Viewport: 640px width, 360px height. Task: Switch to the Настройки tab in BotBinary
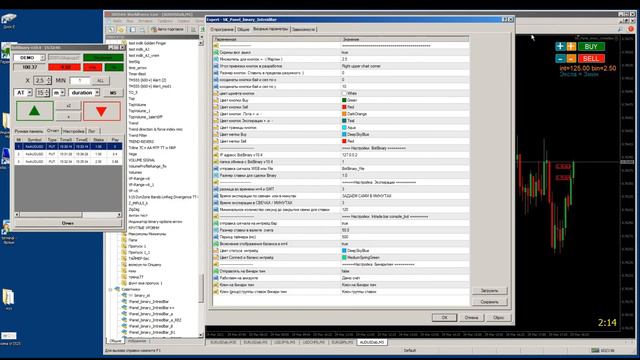tap(73, 131)
